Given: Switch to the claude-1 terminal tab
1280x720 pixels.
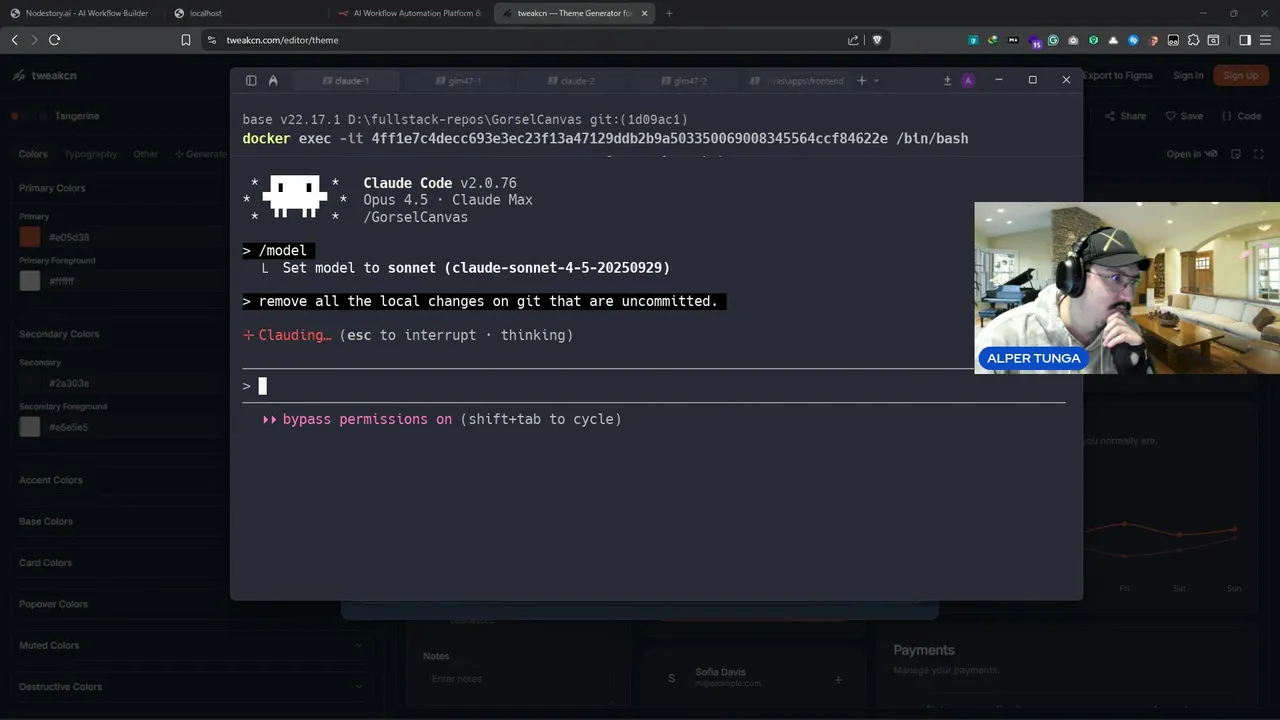Looking at the screenshot, I should [346, 81].
